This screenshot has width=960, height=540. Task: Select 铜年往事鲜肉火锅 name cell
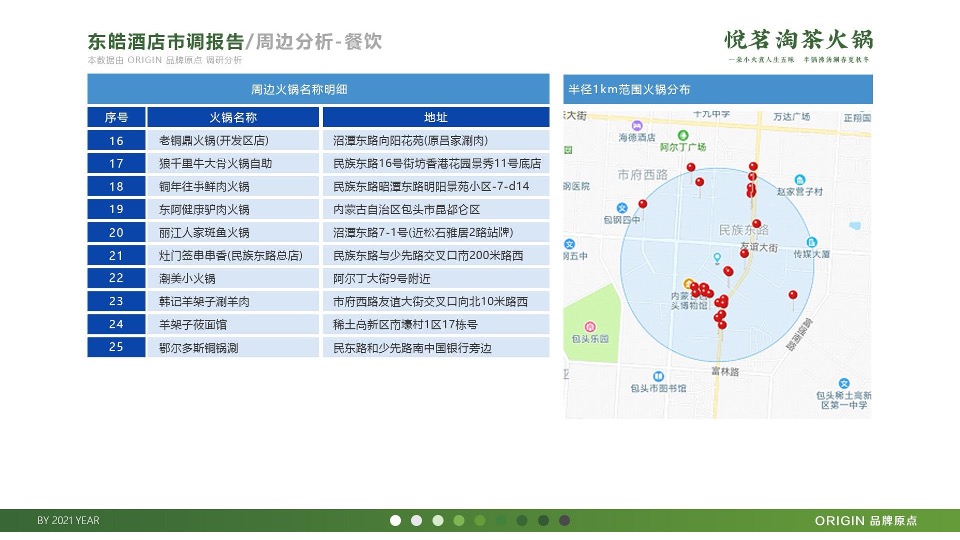pyautogui.click(x=233, y=186)
